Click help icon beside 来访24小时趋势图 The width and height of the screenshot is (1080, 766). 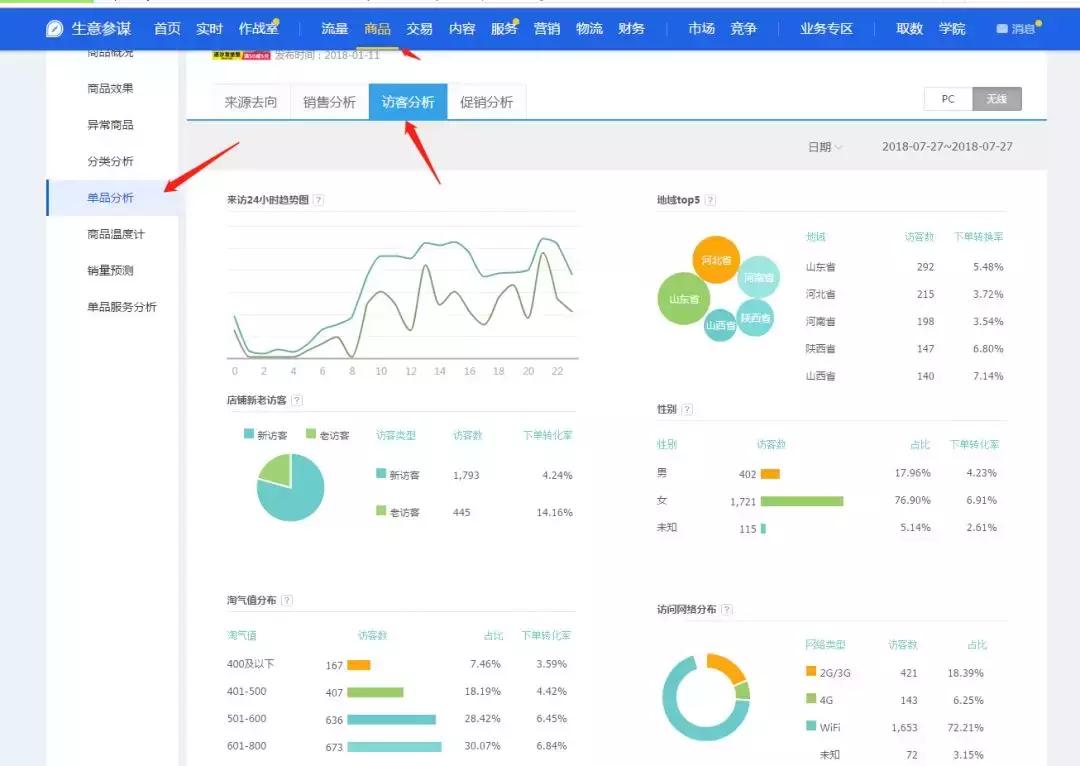(319, 200)
